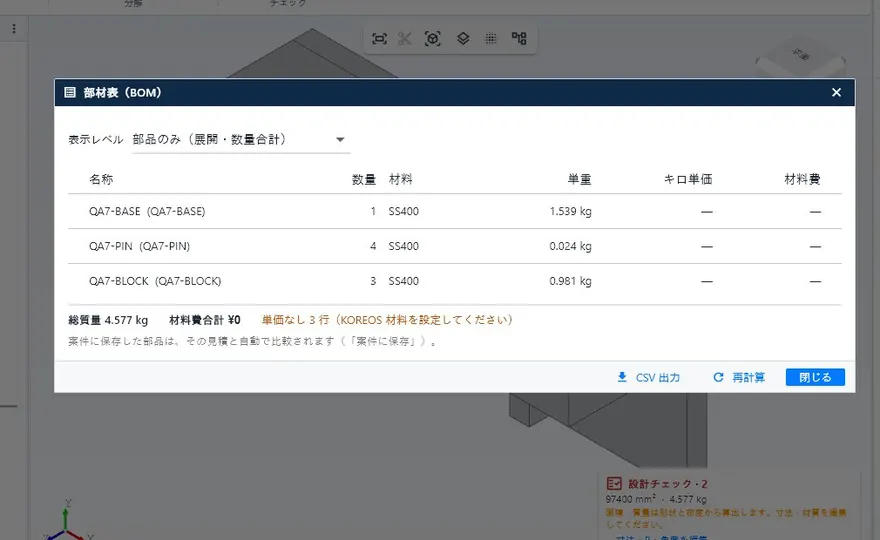Screen dimensions: 880x540
Task: Click the 部材表(BOM) dialog title
Action: (x=122, y=93)
